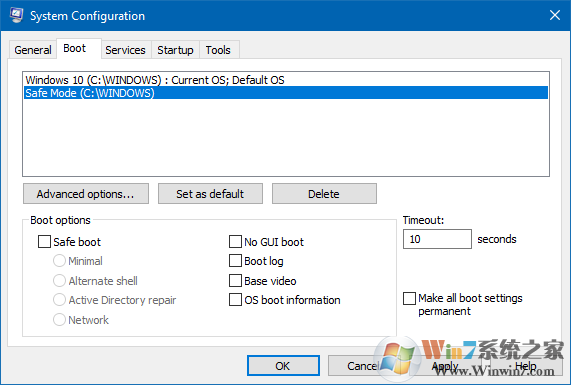Screen dimensions: 571x385
Task: Check Make all boot settings permanent
Action: click(409, 298)
